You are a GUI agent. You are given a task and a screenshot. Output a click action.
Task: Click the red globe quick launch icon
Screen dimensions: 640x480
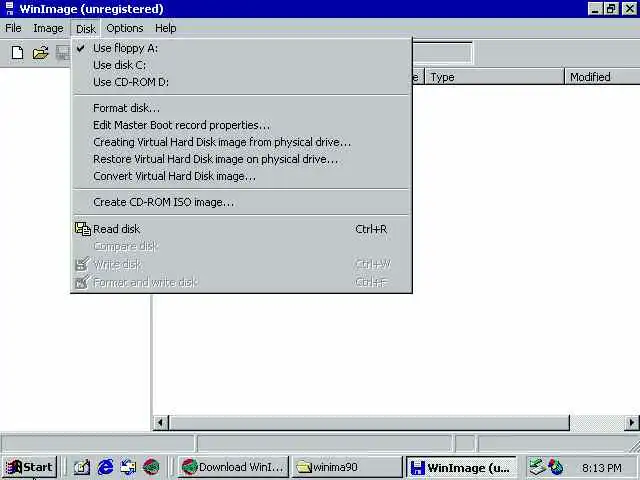tap(151, 467)
